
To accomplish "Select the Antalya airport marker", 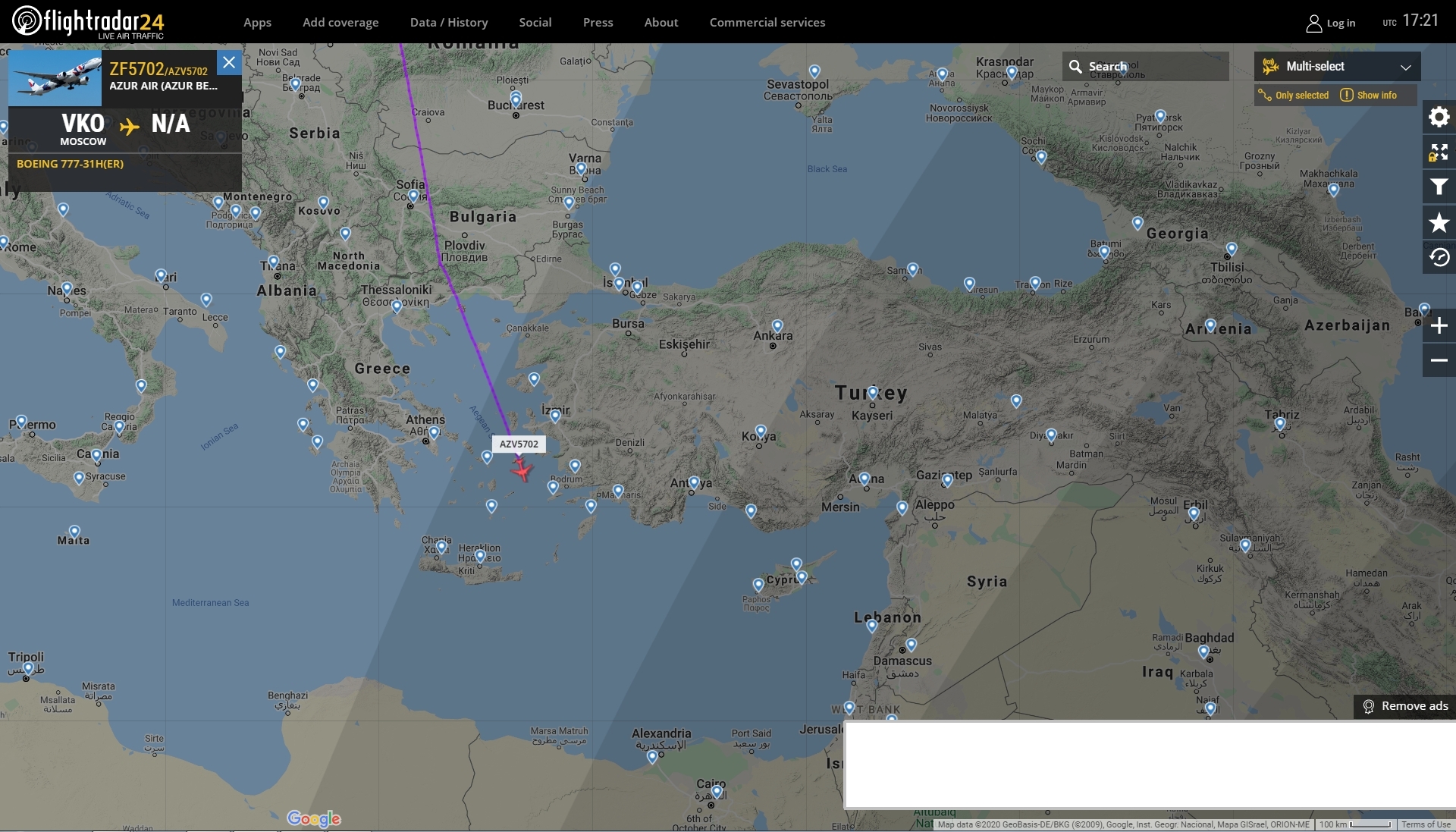I will click(x=694, y=483).
